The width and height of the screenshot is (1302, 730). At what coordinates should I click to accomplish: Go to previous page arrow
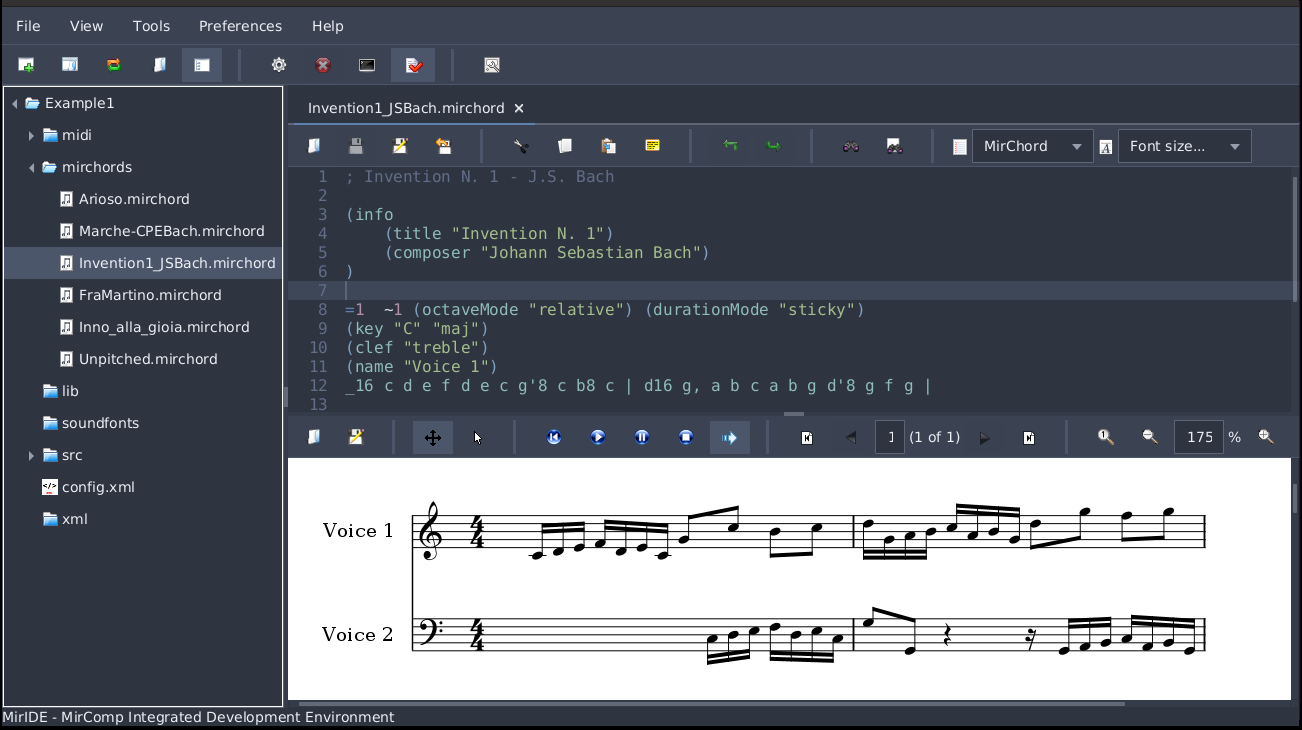[x=851, y=437]
